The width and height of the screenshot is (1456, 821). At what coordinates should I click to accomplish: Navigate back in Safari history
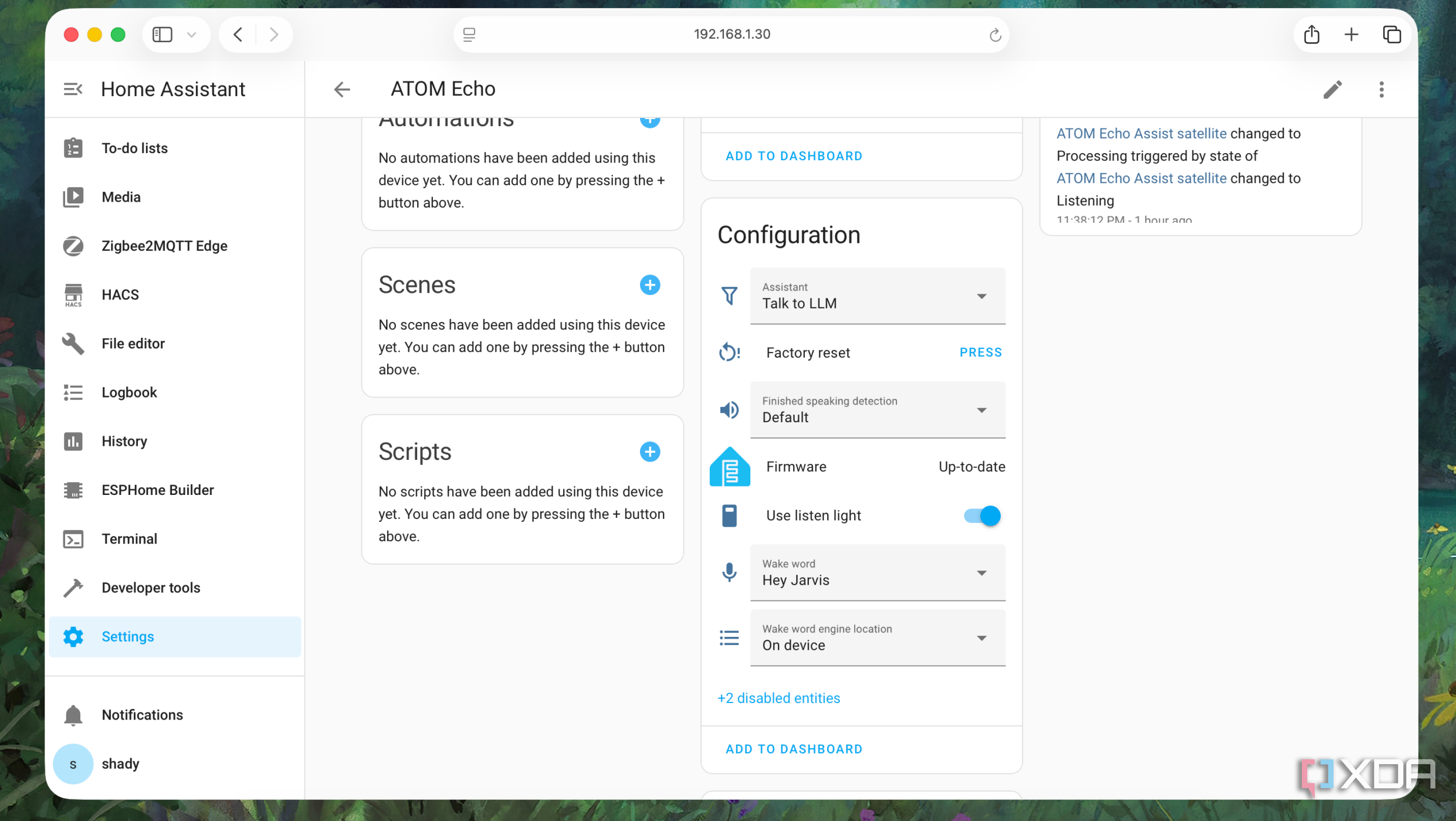coord(238,35)
